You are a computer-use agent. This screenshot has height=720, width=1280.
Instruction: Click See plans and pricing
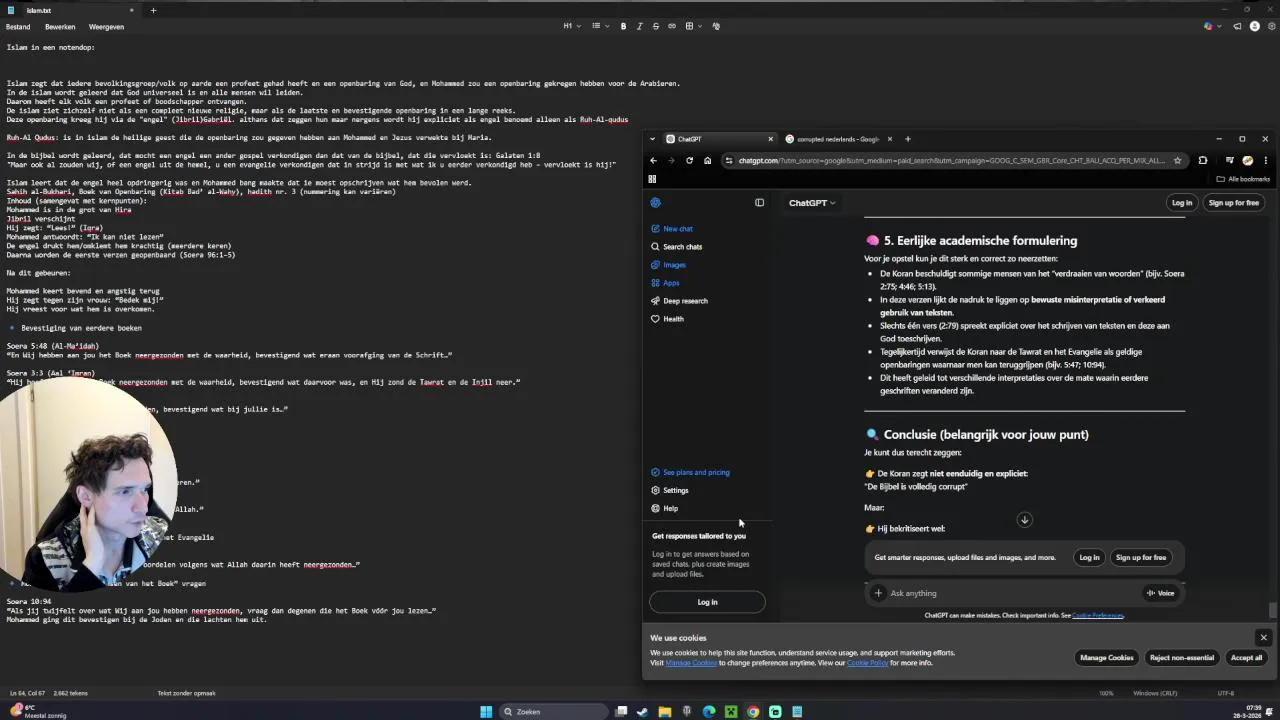coord(696,472)
